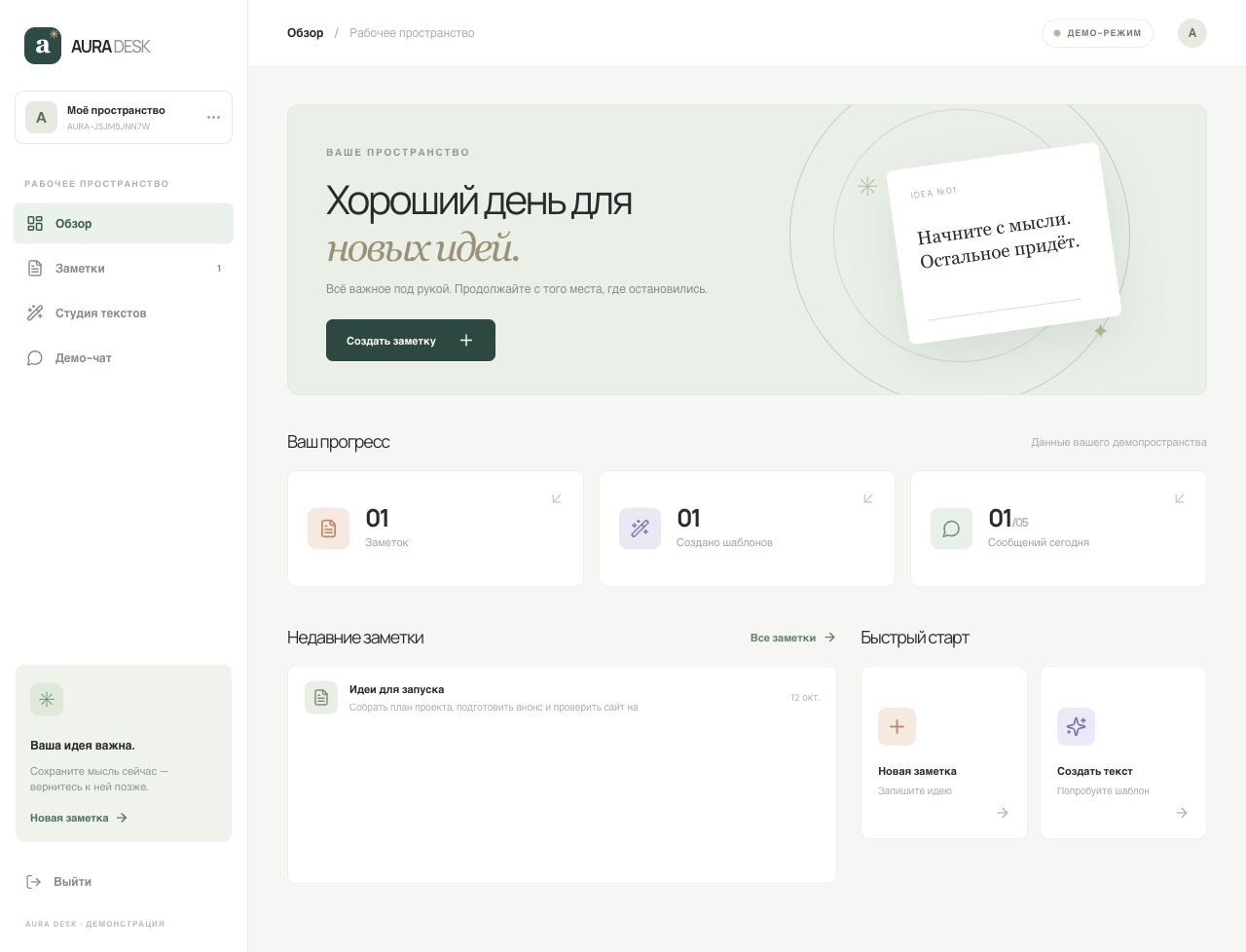Viewport: 1246px width, 952px height.
Task: Click the chat bubble icon for Демо-чат
Action: (35, 358)
